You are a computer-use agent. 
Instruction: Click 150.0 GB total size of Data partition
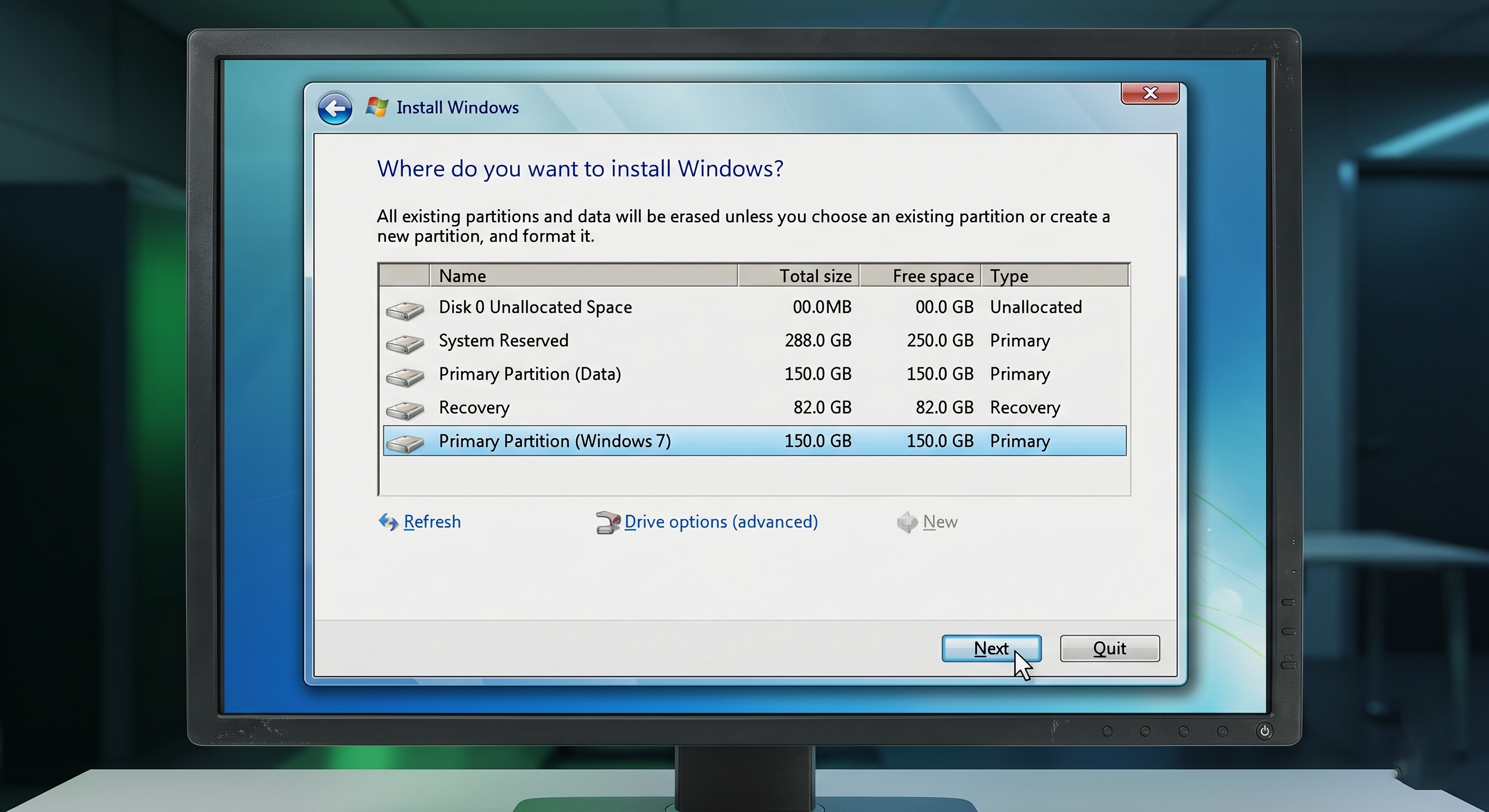[818, 374]
